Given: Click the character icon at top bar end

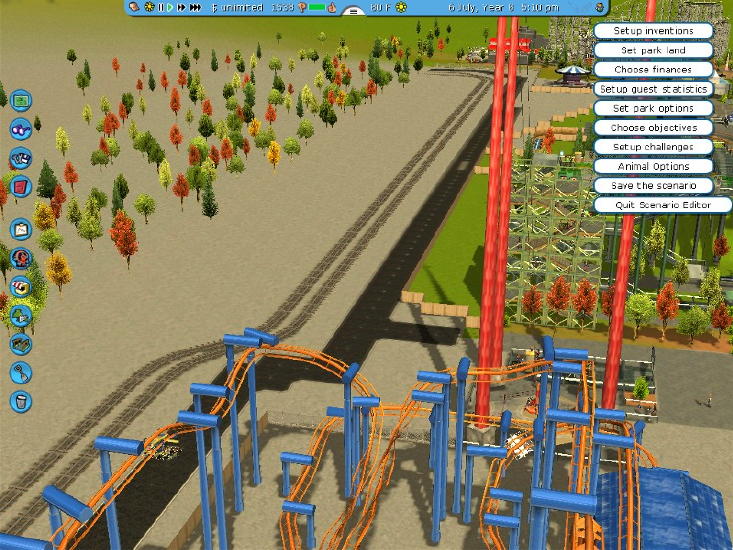Looking at the screenshot, I should tap(600, 7).
